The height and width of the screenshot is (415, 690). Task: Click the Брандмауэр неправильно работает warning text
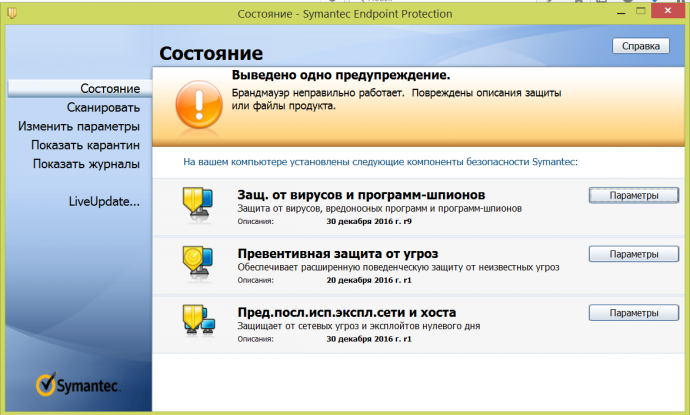pyautogui.click(x=396, y=99)
